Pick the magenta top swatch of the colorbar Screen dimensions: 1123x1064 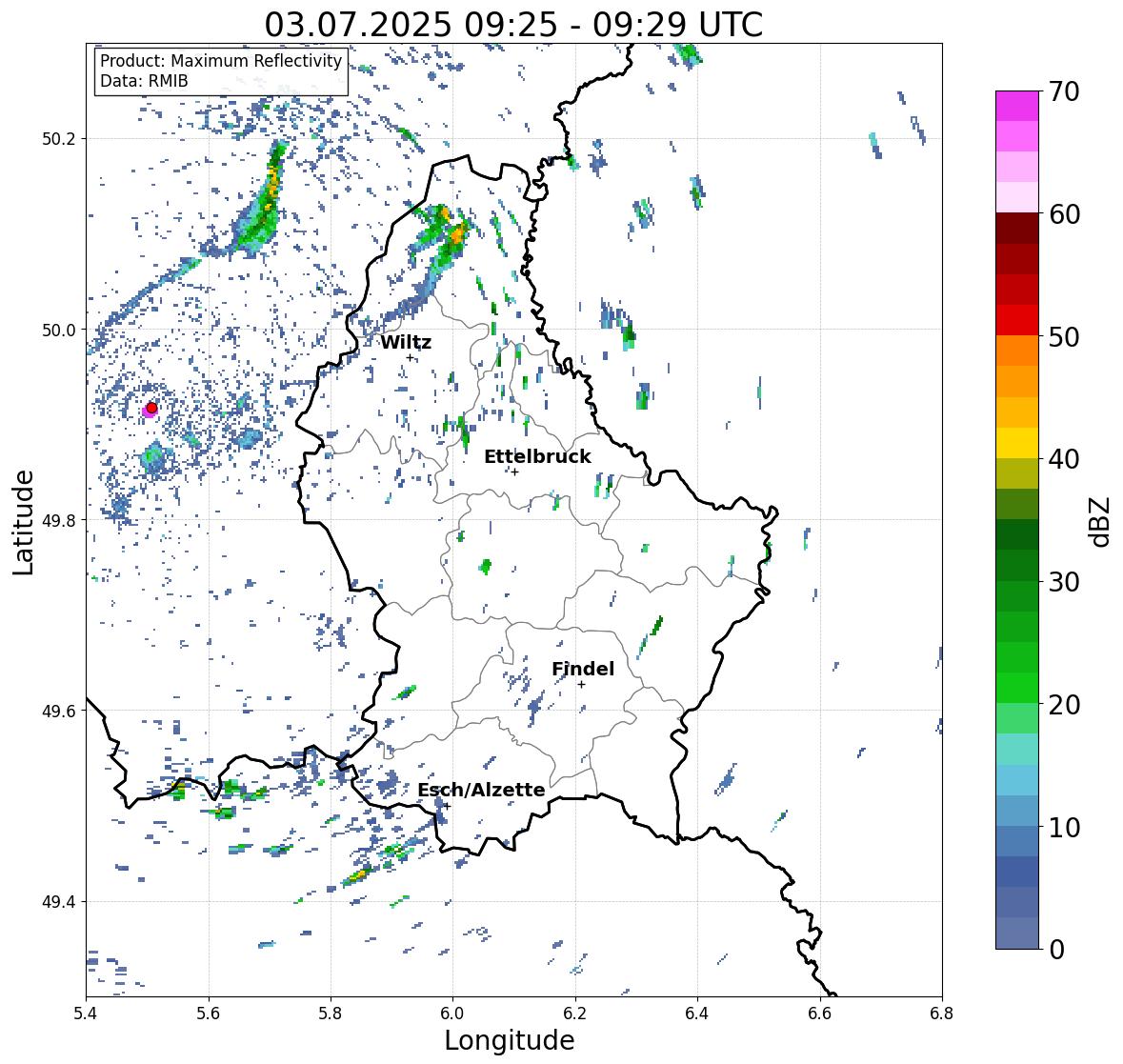pos(1017,106)
